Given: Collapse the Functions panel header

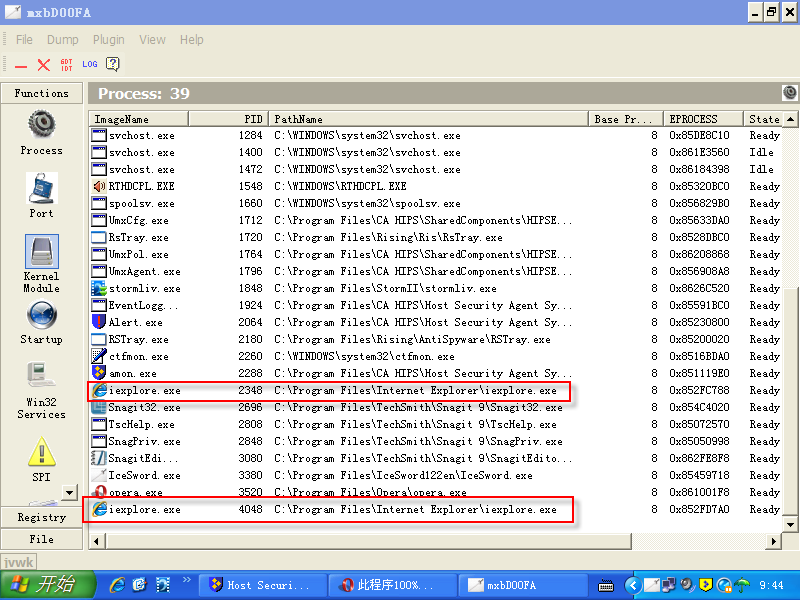Looking at the screenshot, I should (41, 93).
